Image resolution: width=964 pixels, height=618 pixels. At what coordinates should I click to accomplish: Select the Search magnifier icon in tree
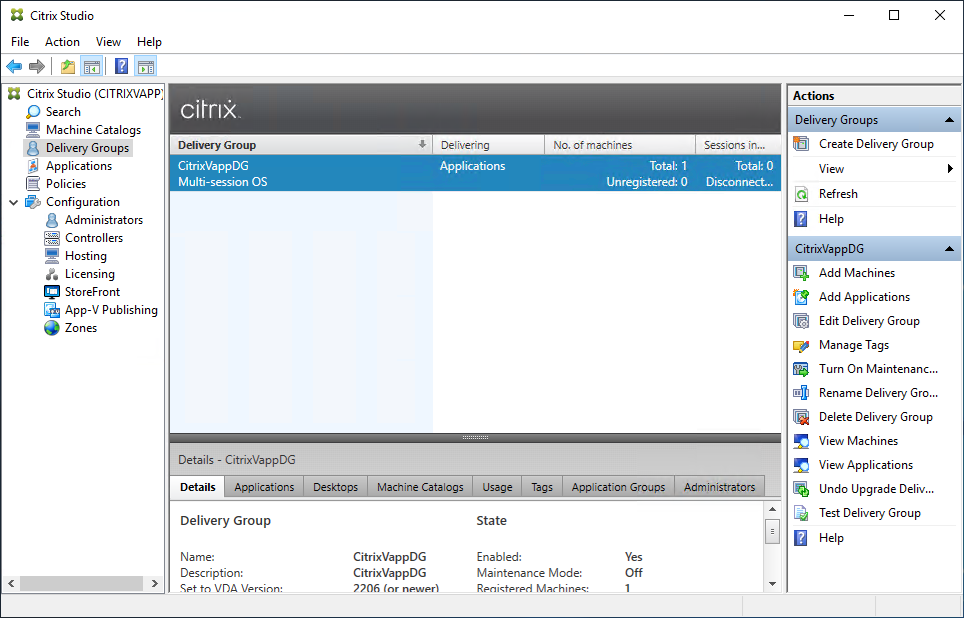point(33,112)
